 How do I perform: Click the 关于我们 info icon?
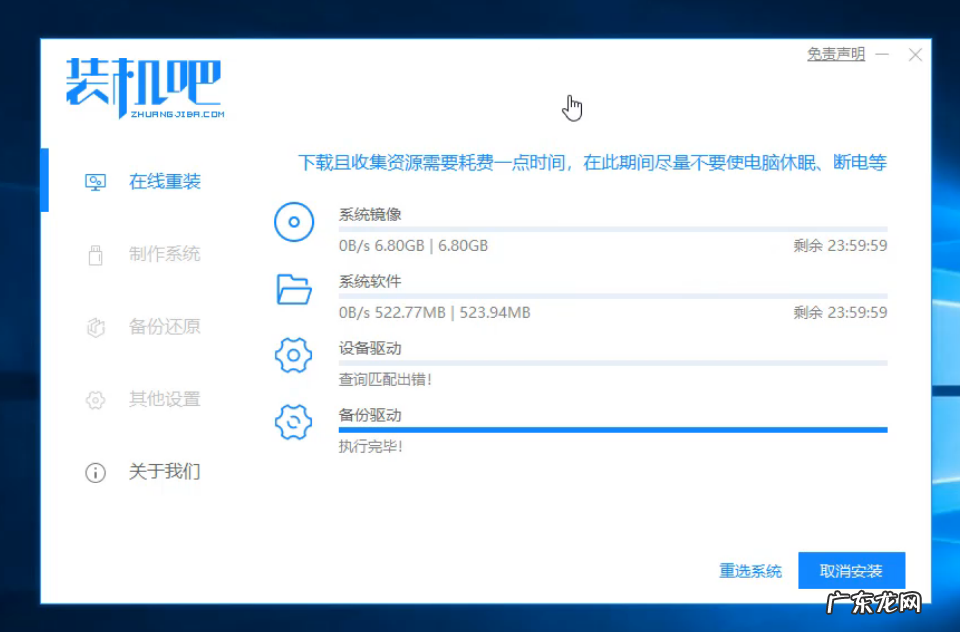point(95,472)
